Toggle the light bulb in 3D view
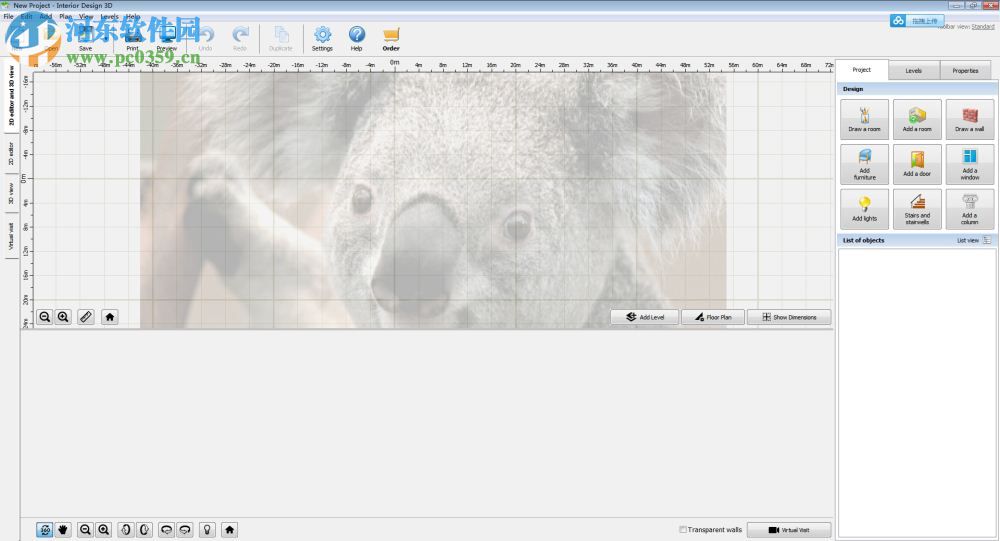The height and width of the screenshot is (541, 1000). [207, 530]
